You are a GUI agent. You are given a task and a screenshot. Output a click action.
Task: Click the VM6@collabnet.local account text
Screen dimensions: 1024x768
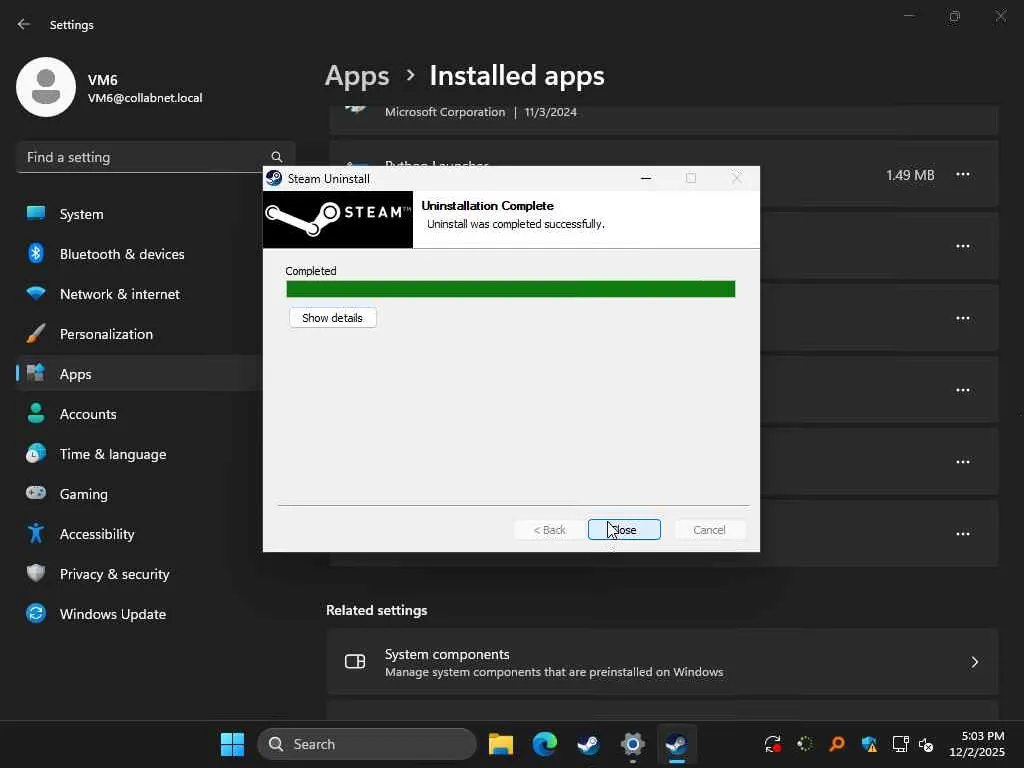pyautogui.click(x=145, y=98)
